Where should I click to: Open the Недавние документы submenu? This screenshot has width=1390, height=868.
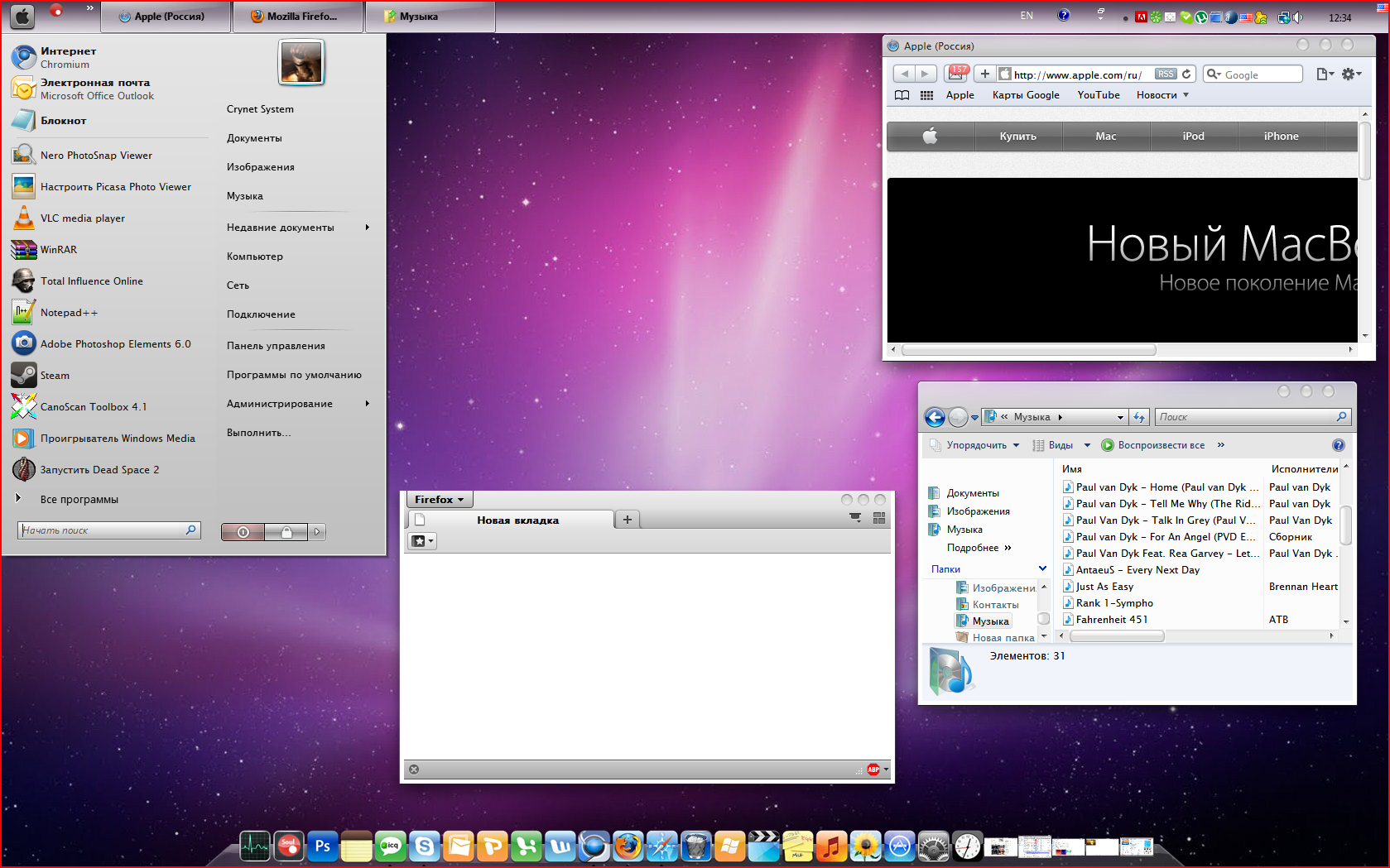pos(298,228)
